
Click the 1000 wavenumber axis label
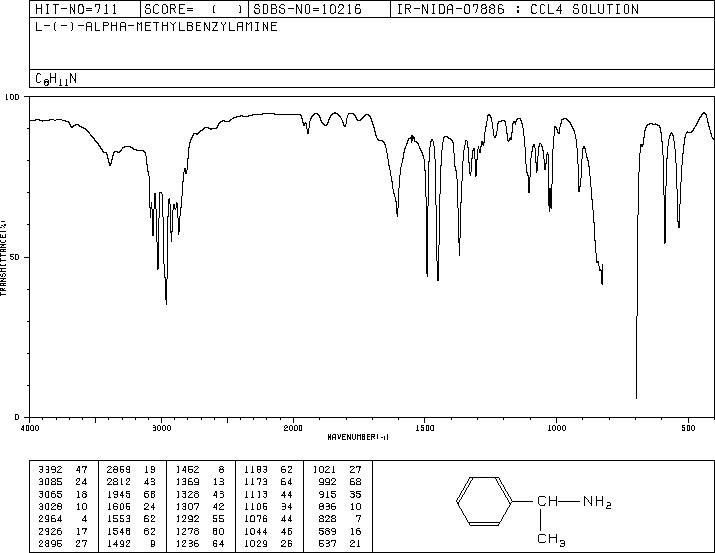coord(557,428)
